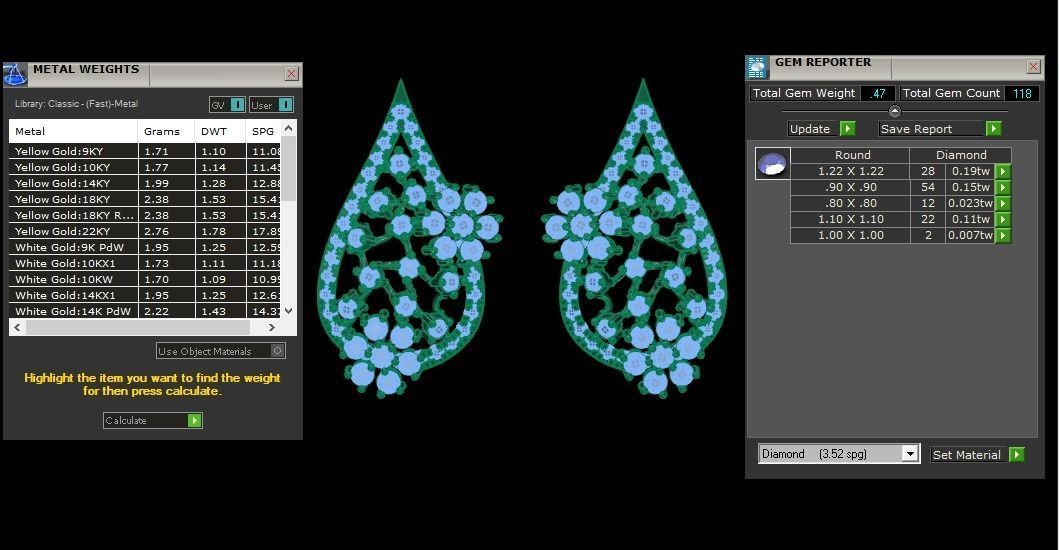1059x550 pixels.
Task: Click the Metal Weights panel scale icon
Action: pyautogui.click(x=15, y=74)
